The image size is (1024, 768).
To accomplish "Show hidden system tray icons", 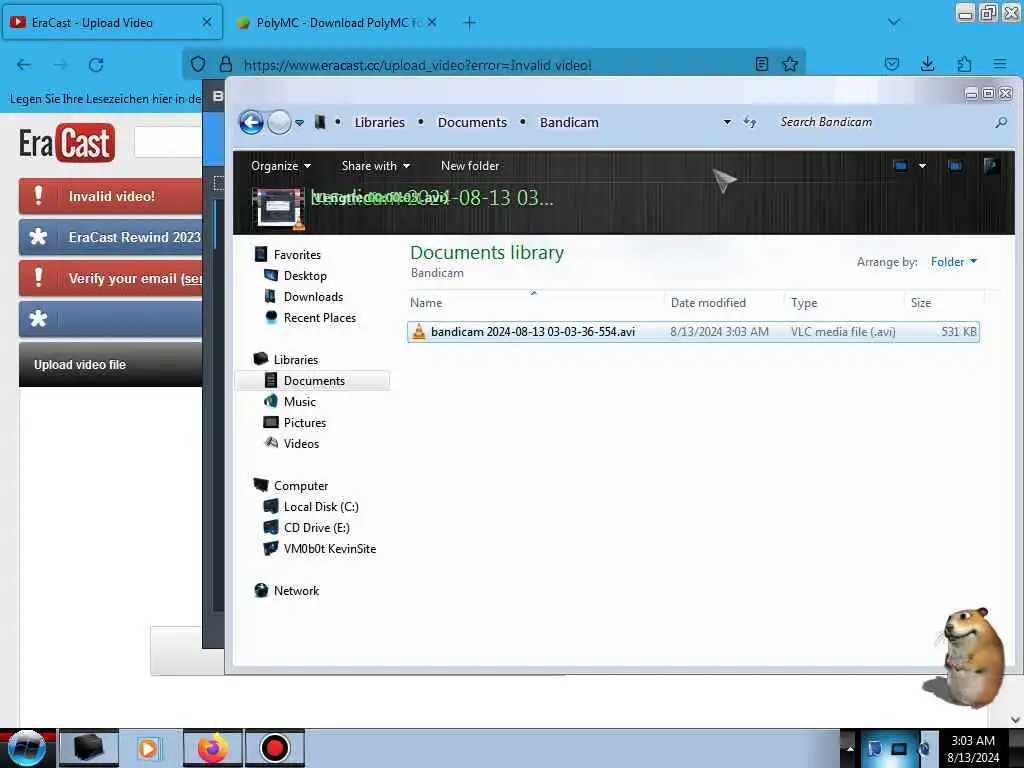I will point(850,748).
